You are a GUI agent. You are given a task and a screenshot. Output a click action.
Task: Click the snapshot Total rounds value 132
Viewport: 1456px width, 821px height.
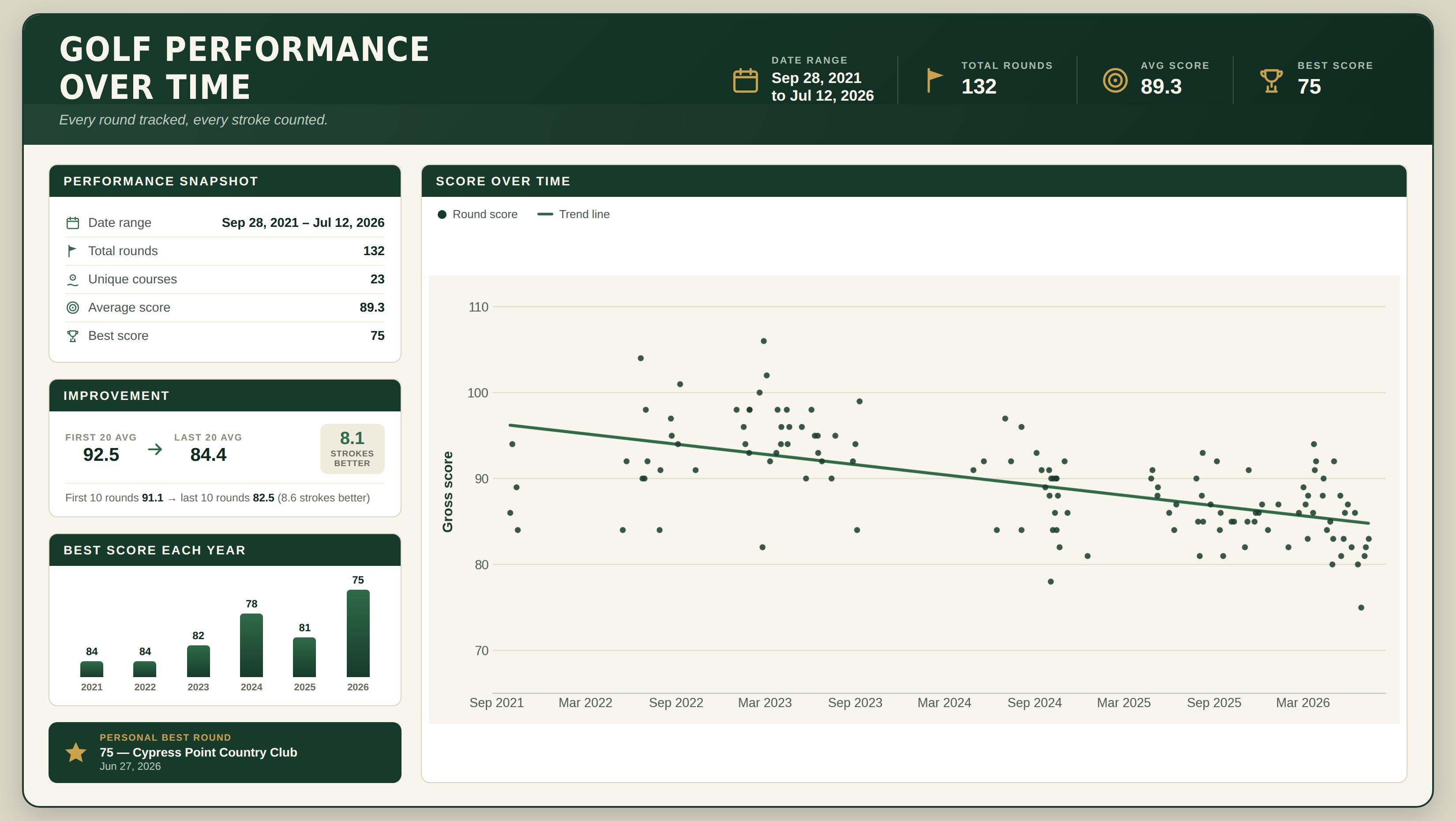[374, 251]
